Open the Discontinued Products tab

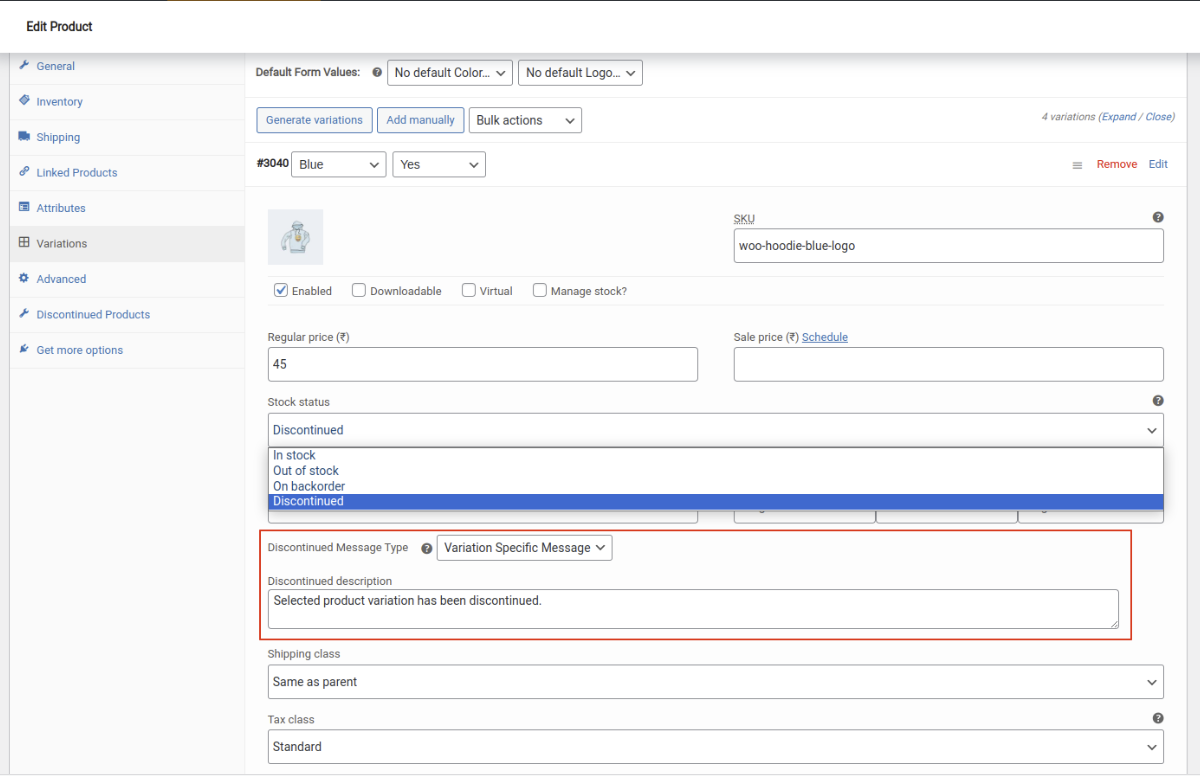pyautogui.click(x=93, y=315)
